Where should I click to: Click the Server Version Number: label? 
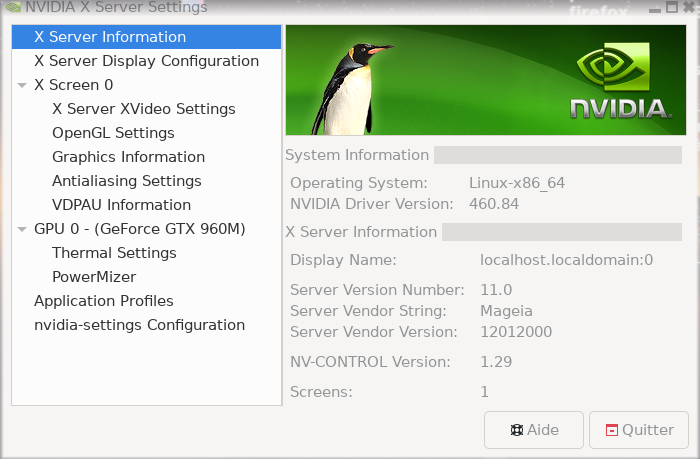click(x=377, y=290)
